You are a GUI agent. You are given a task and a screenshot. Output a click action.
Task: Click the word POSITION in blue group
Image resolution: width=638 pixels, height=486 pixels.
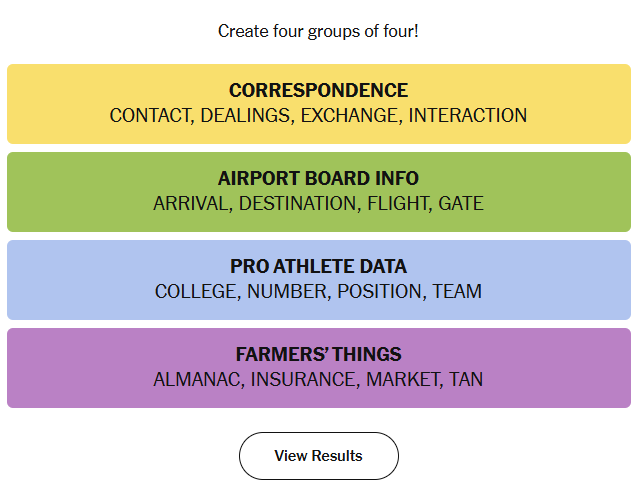(380, 291)
